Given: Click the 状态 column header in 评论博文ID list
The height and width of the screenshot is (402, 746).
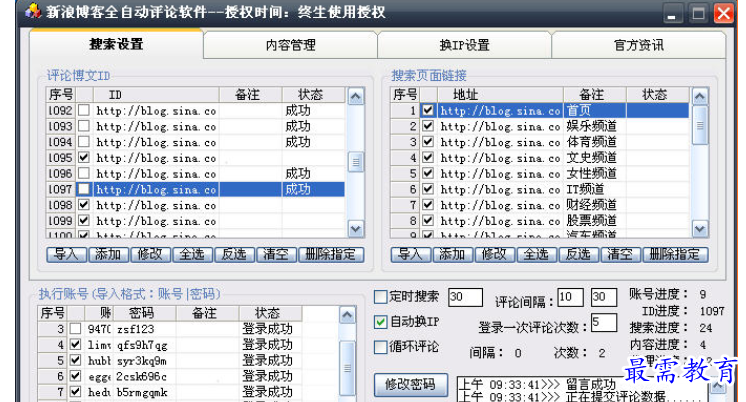Looking at the screenshot, I should click(313, 95).
